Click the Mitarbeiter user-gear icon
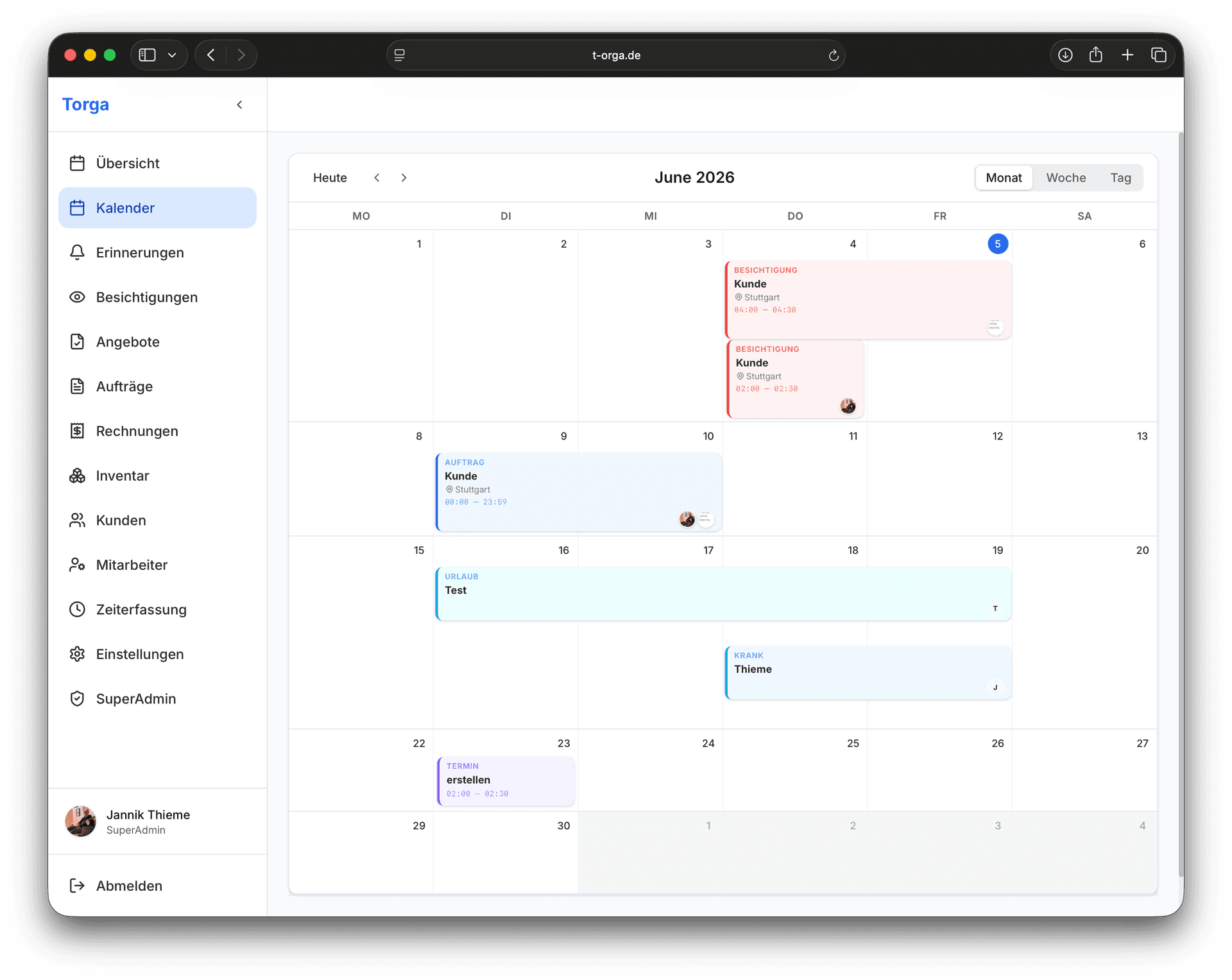Screen dimensions: 1232x980 point(77,565)
